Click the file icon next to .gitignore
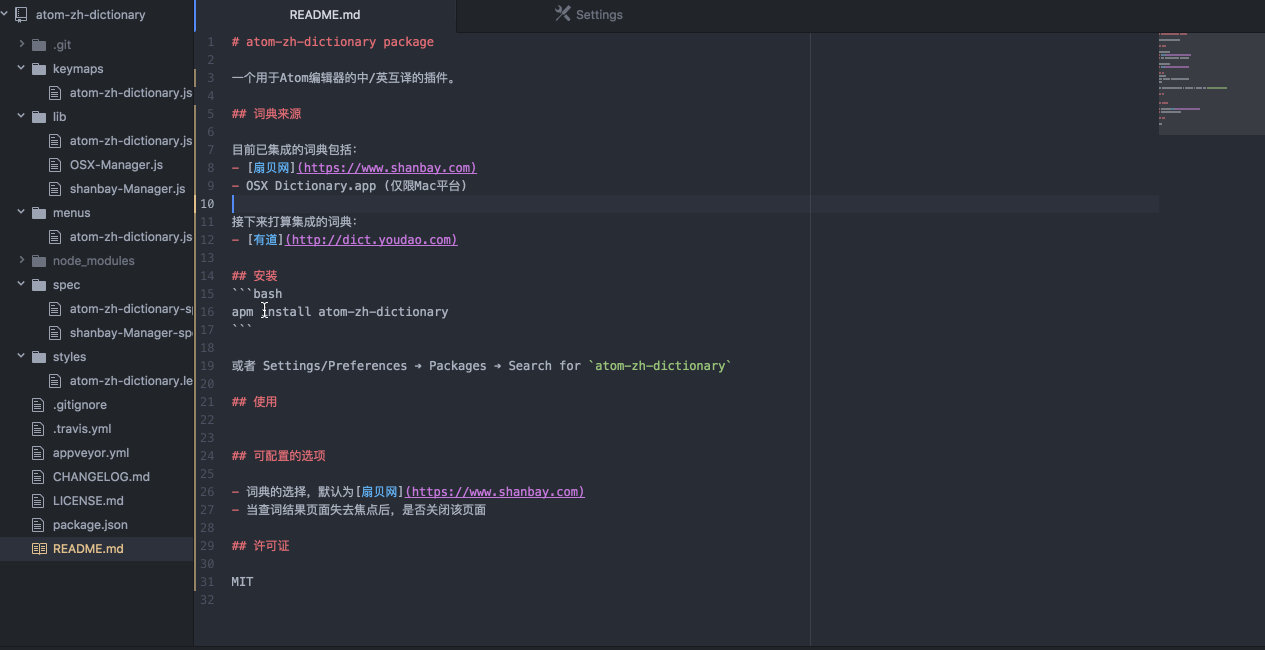The width and height of the screenshot is (1265, 650). pyautogui.click(x=39, y=405)
